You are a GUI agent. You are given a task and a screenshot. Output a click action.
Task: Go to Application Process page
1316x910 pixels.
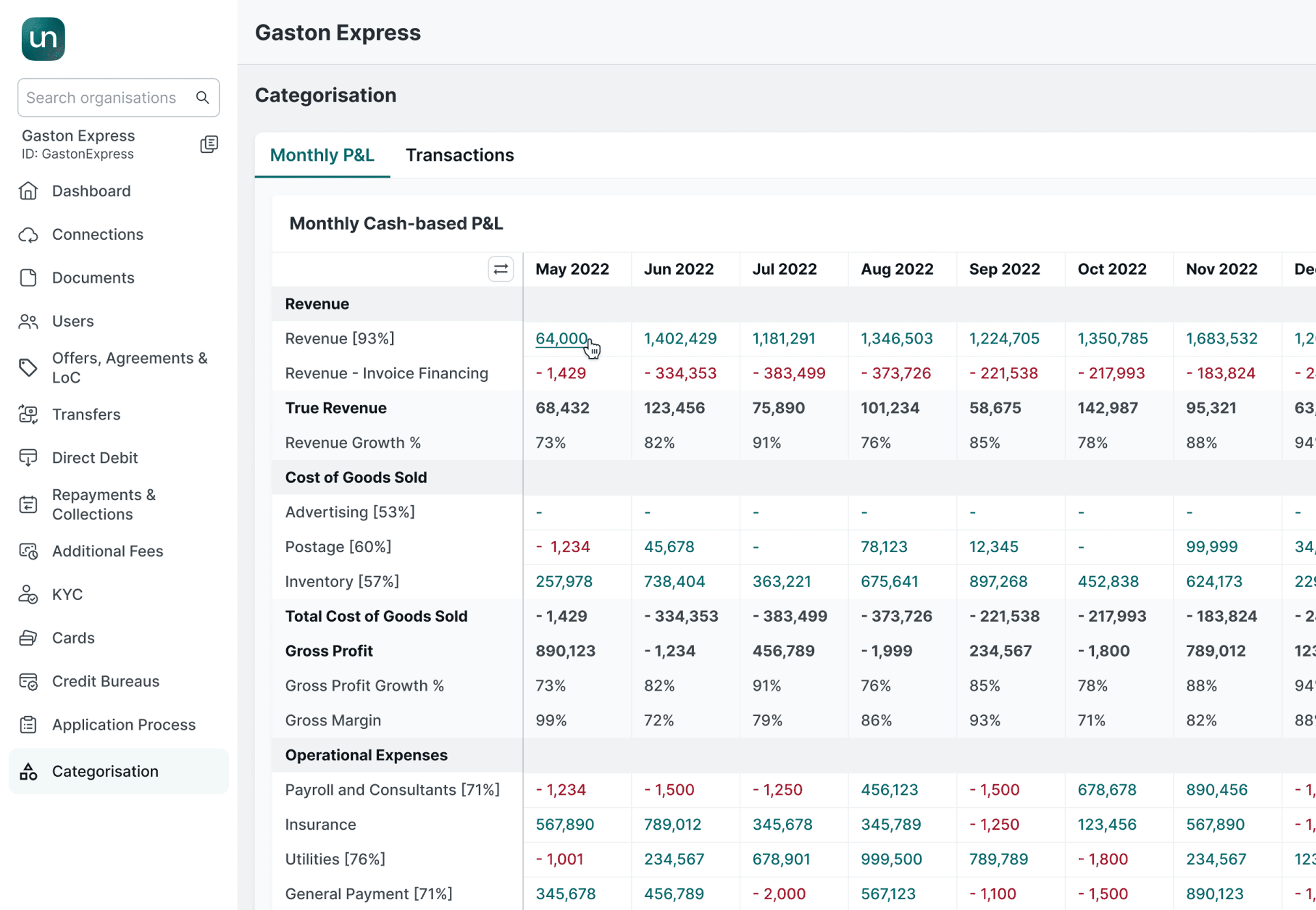pos(124,725)
